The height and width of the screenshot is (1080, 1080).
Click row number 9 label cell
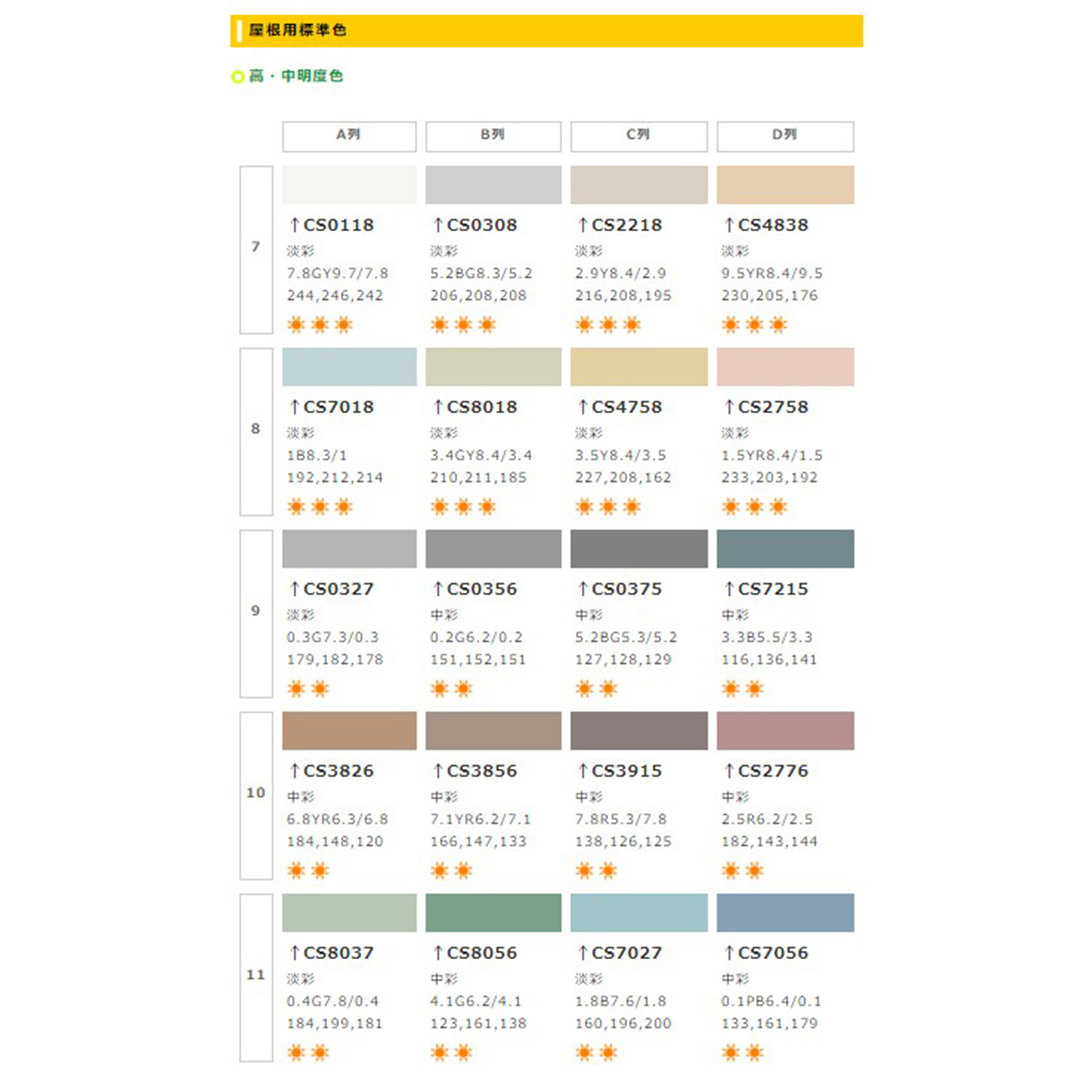(x=256, y=613)
